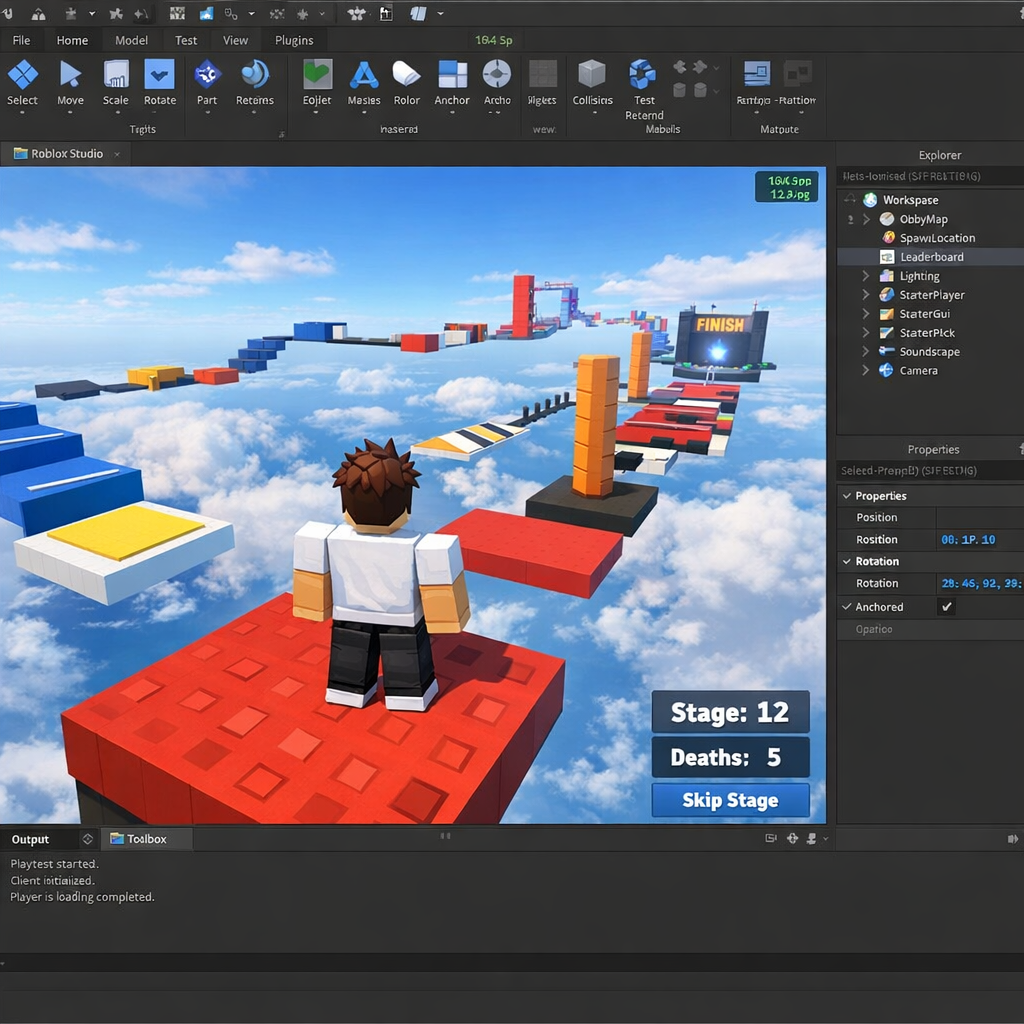Click the FPS stats overlay badge
Viewport: 1024px width, 1024px height.
point(787,187)
